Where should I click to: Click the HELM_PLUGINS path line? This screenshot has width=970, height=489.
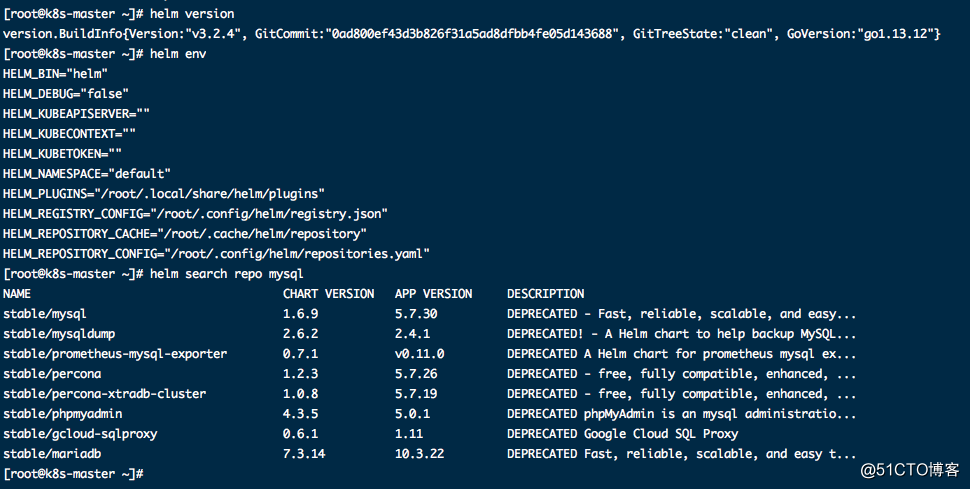tap(164, 194)
